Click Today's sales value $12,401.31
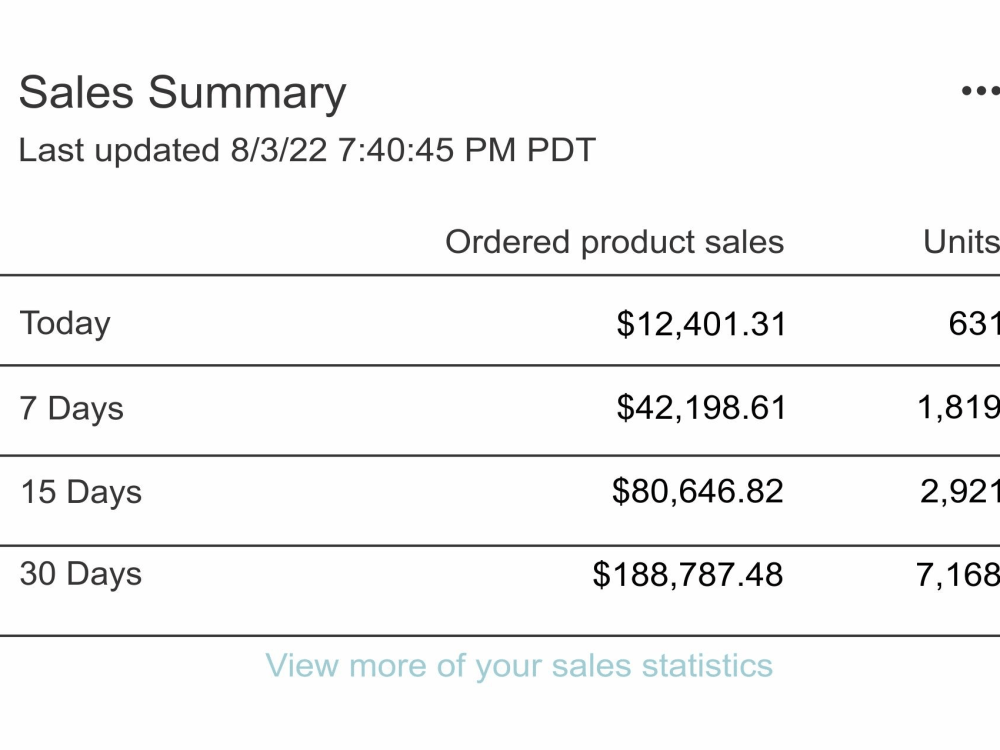Image resolution: width=1000 pixels, height=750 pixels. 702,324
